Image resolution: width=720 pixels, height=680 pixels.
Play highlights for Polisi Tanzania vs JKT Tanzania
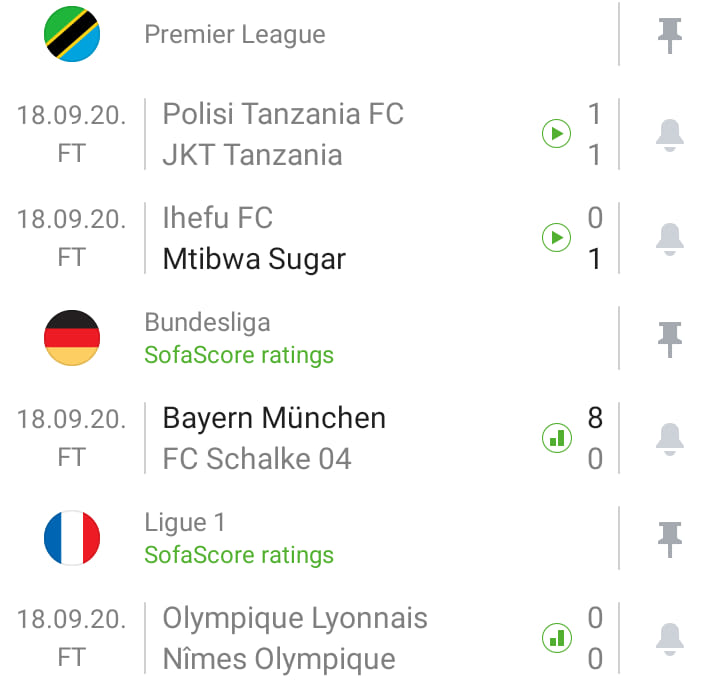557,134
